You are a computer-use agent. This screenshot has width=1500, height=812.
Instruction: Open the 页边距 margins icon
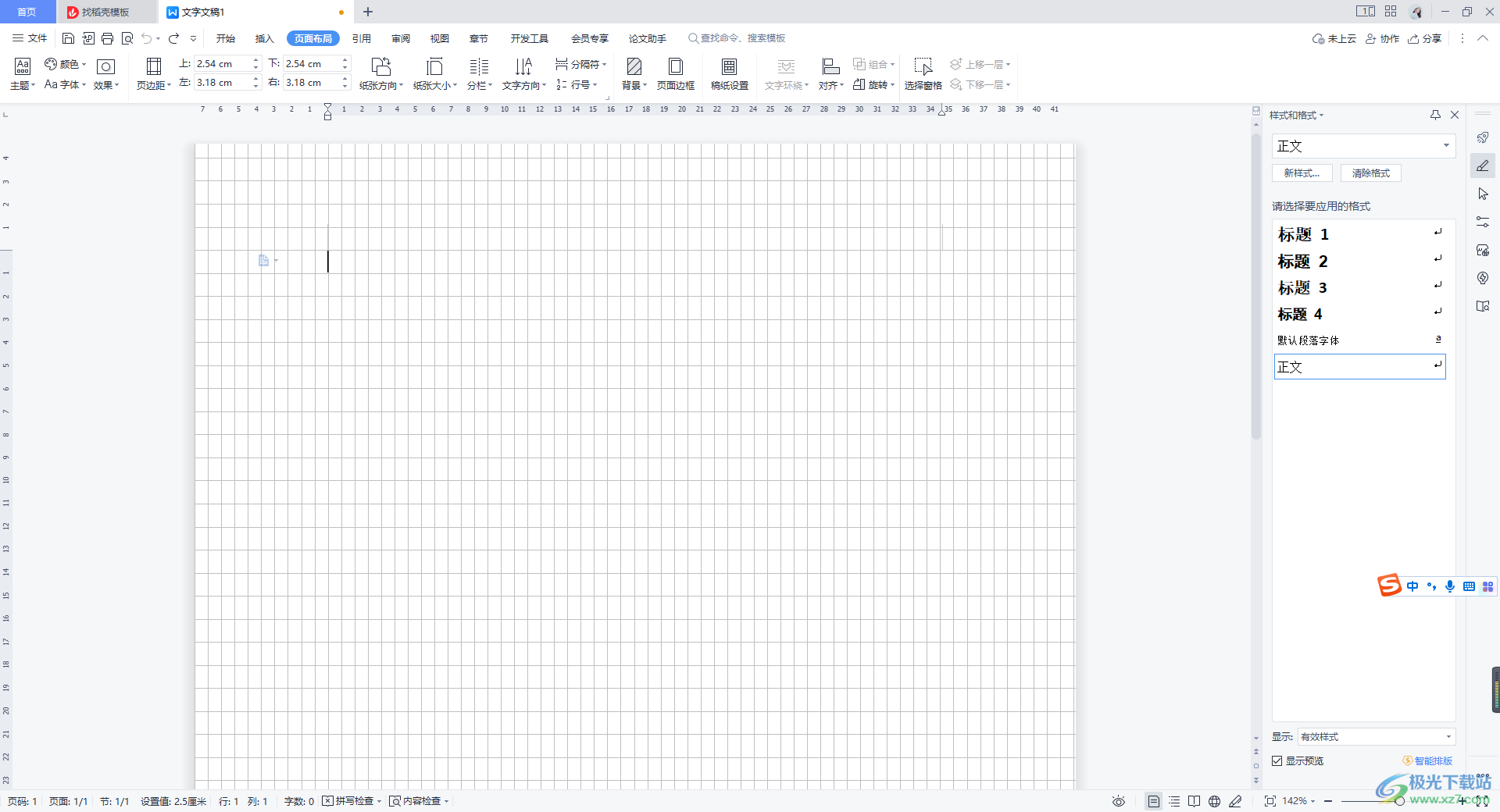pyautogui.click(x=154, y=74)
